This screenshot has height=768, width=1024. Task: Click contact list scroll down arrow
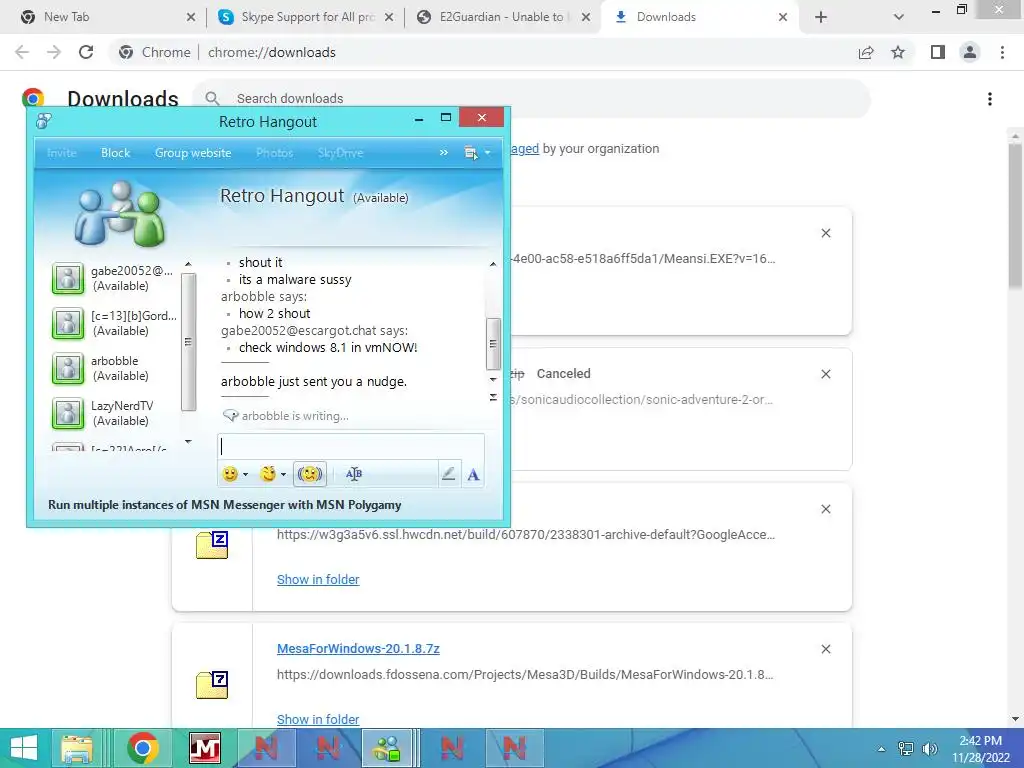[x=188, y=442]
